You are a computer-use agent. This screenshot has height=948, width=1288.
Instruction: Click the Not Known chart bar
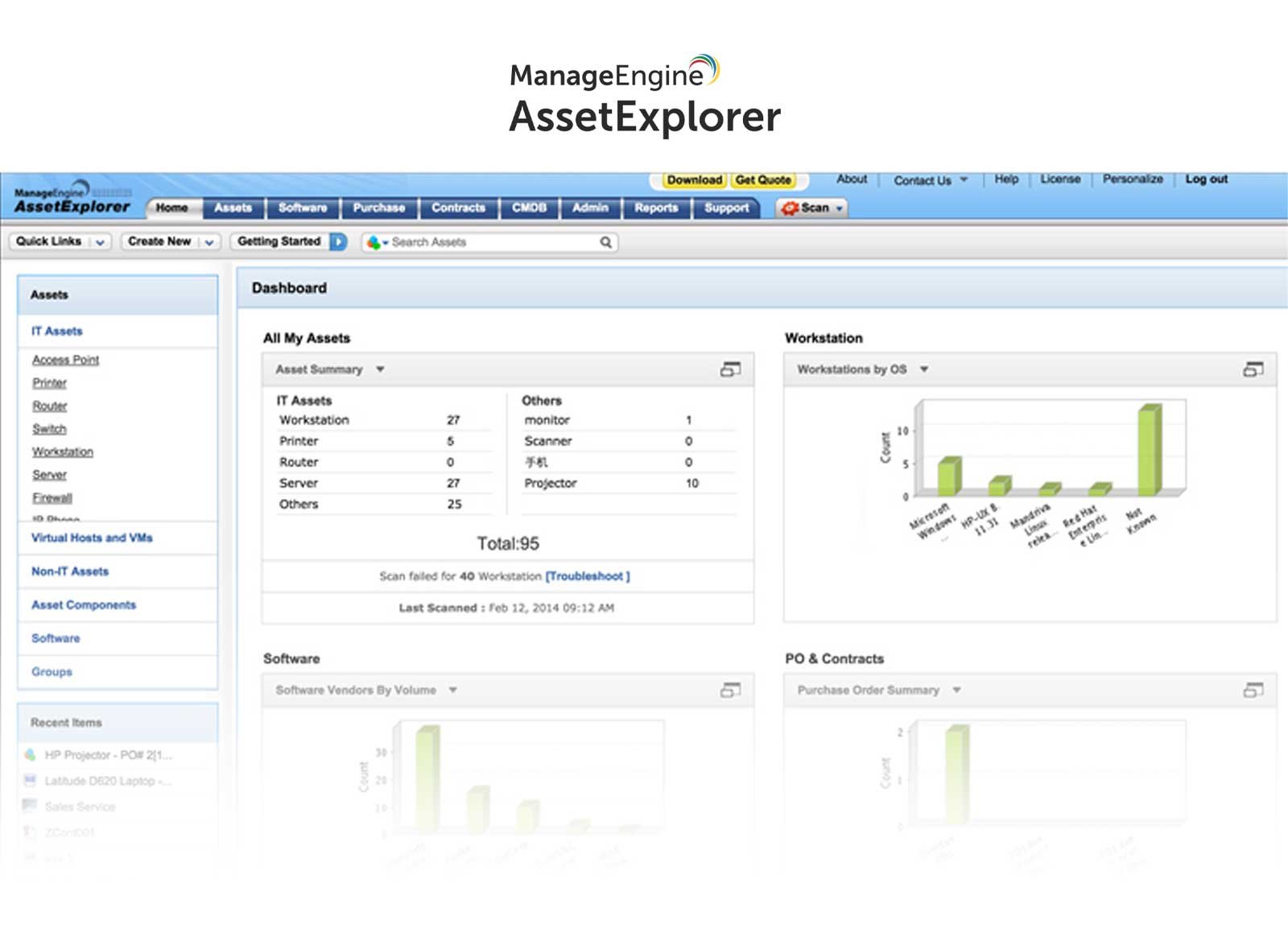(x=1150, y=450)
